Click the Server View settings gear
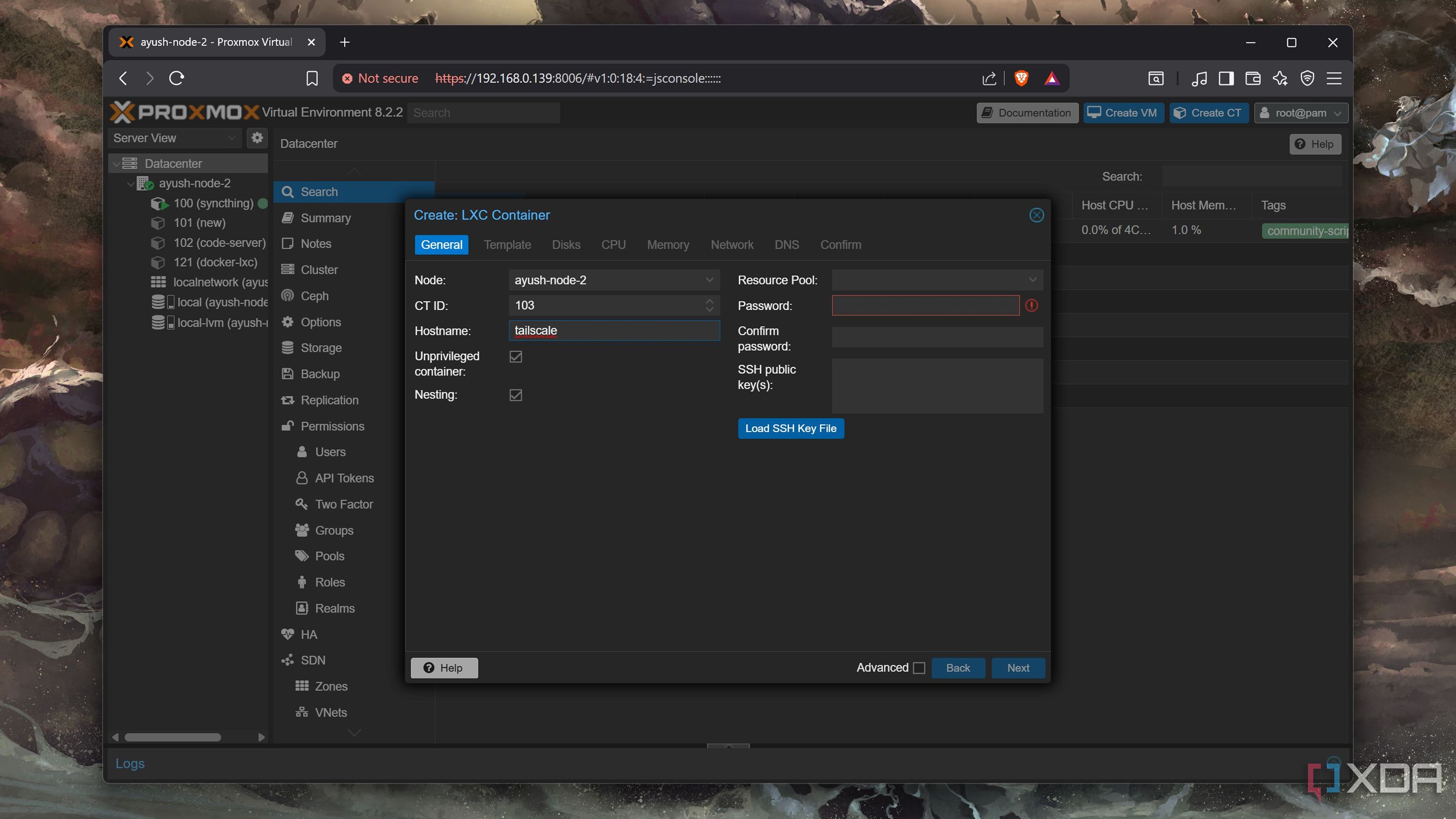The height and width of the screenshot is (819, 1456). [257, 138]
